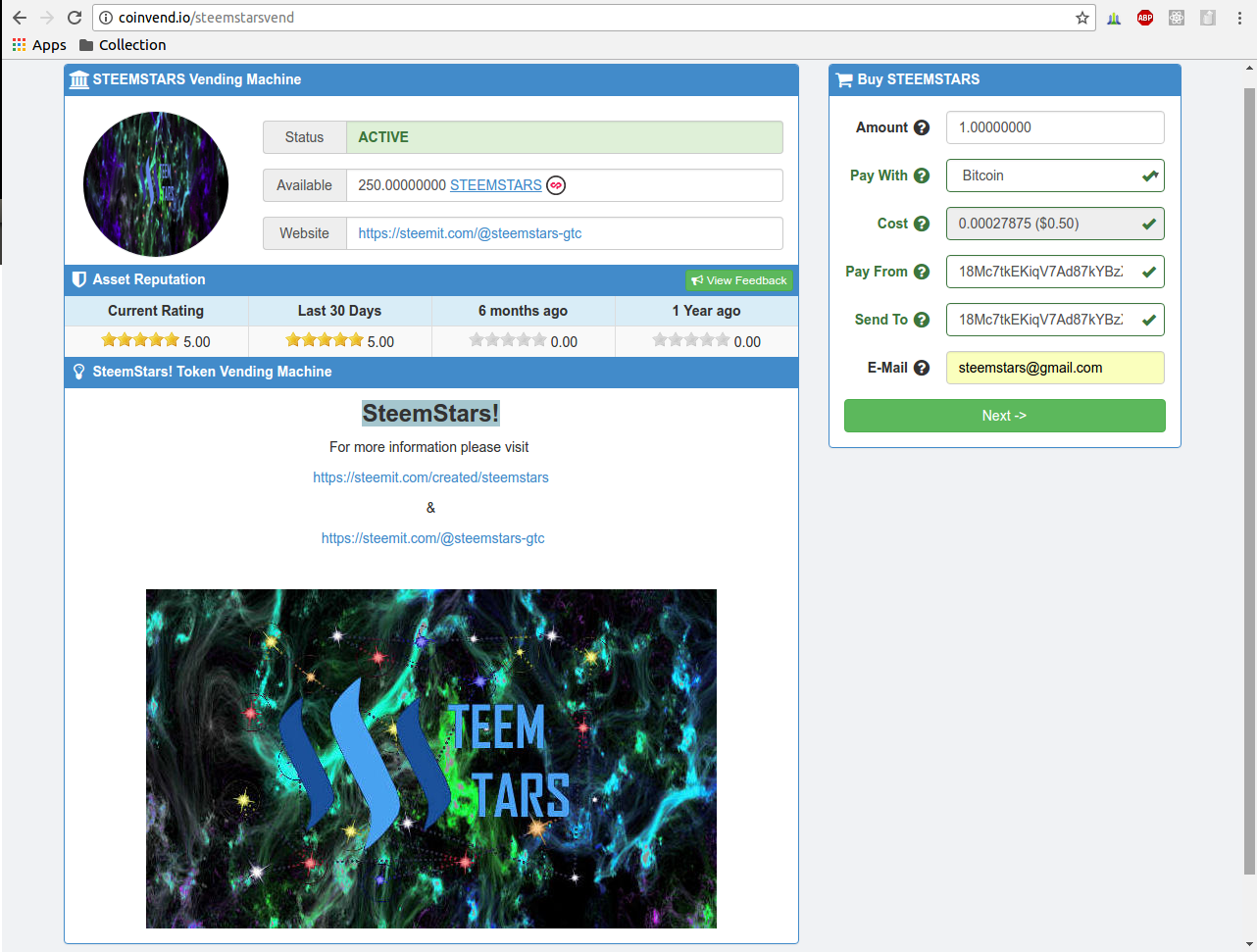1257x952 pixels.
Task: Open the Website steemit.com/@steemstars-gtc link
Action: (470, 233)
